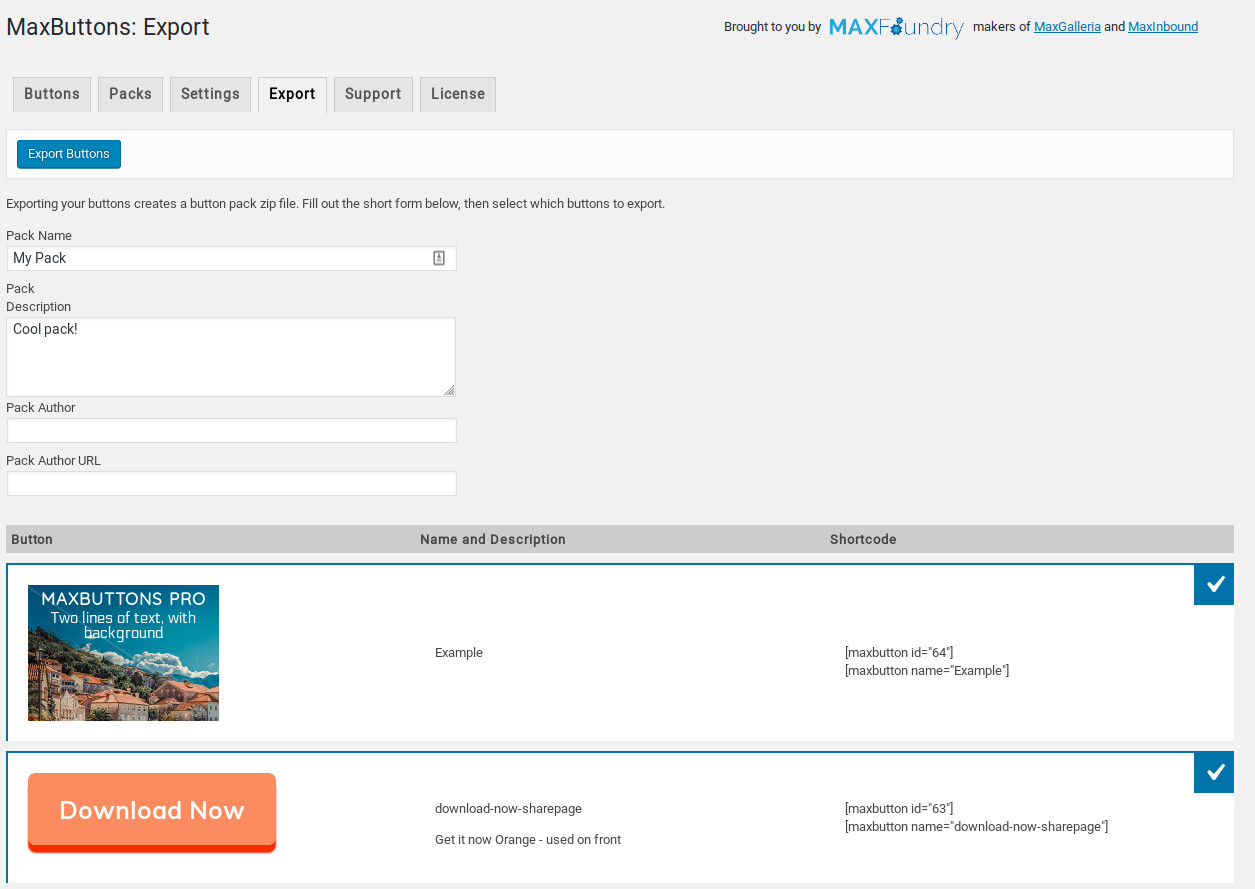
Task: Click the 'MaxButtons: Export' page heading
Action: click(108, 27)
